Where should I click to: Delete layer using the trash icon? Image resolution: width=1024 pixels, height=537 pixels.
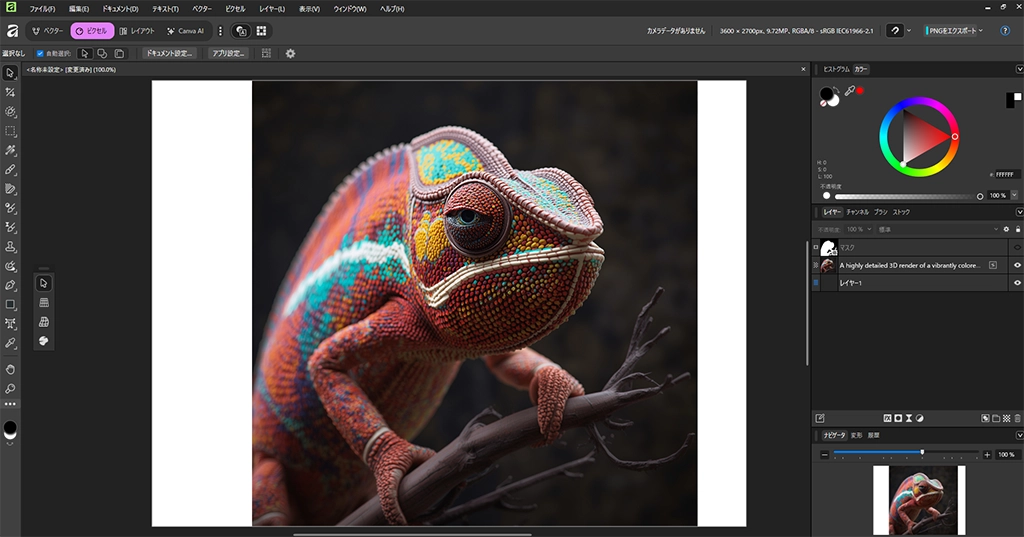click(x=1017, y=418)
